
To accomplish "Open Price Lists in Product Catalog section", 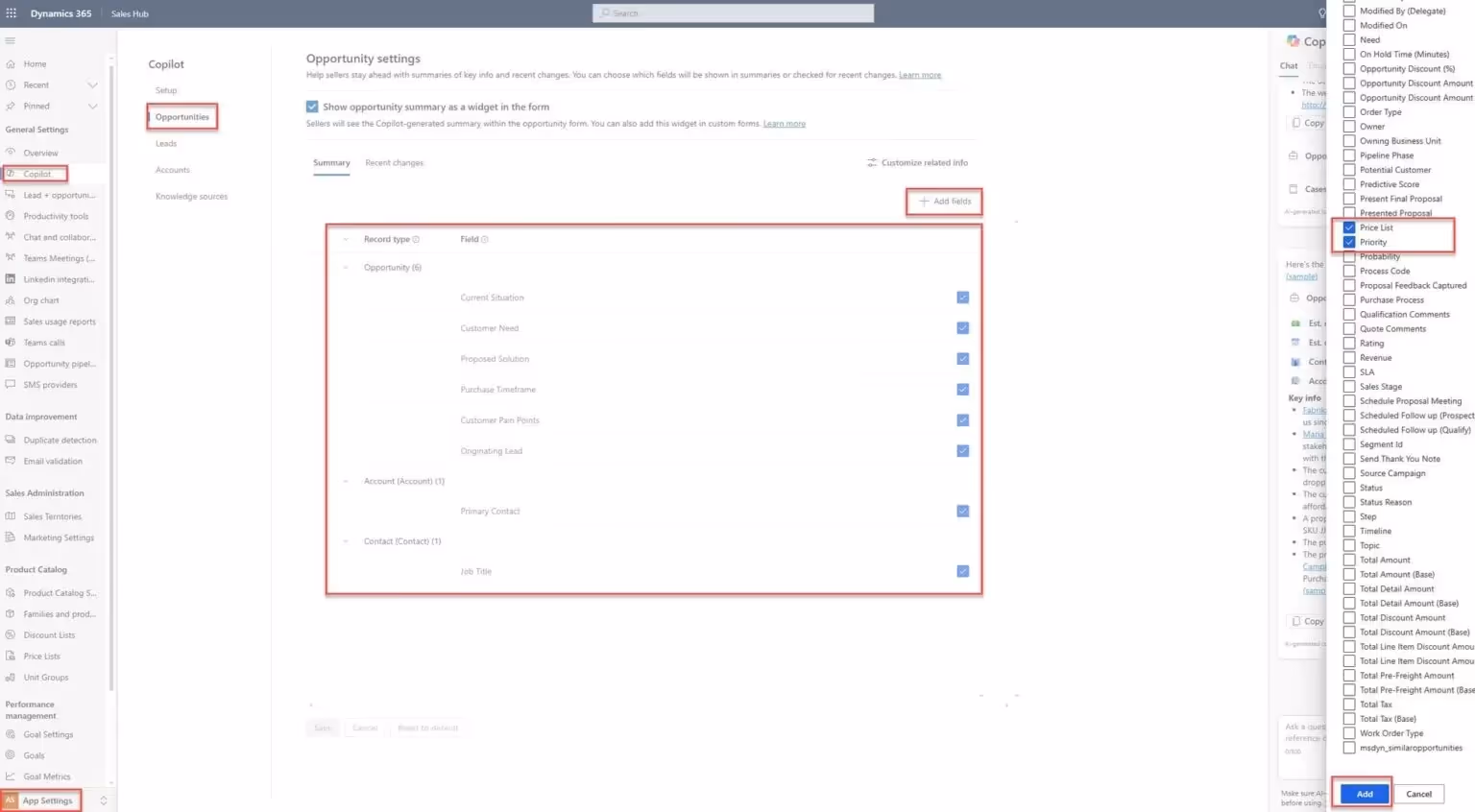I will pyautogui.click(x=42, y=657).
